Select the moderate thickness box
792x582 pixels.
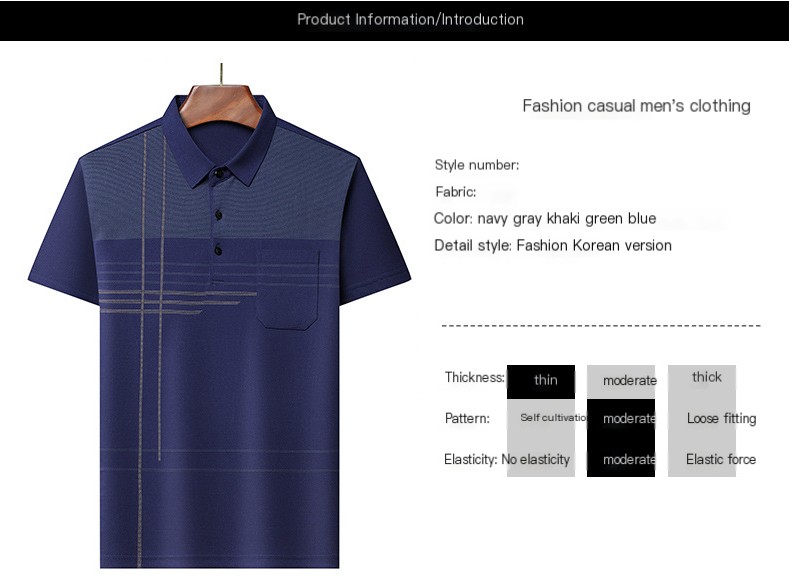[x=621, y=381]
